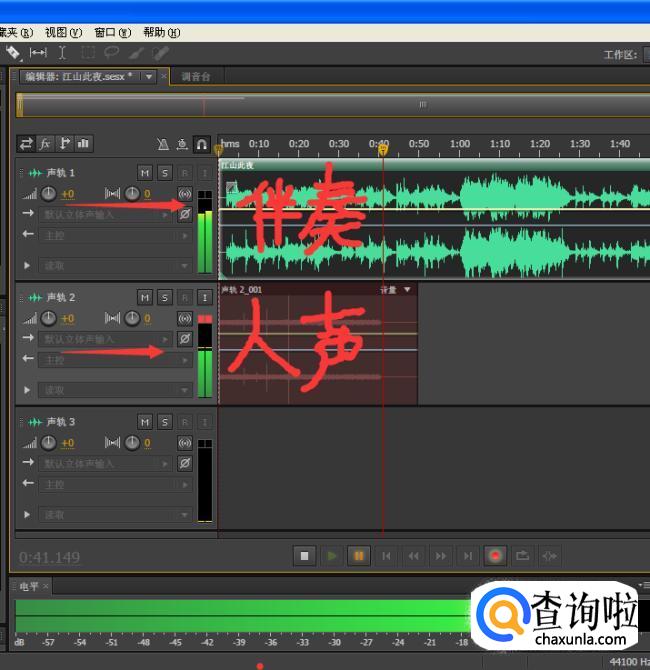This screenshot has height=670, width=650.
Task: Solo 声轨 1
Action: coord(165,173)
